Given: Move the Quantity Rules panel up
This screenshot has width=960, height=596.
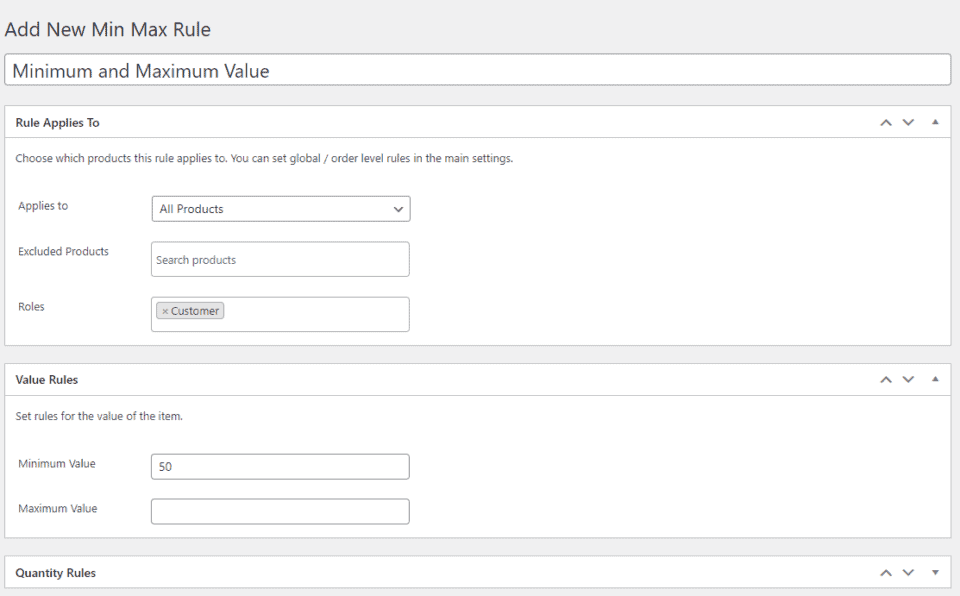Looking at the screenshot, I should [885, 572].
